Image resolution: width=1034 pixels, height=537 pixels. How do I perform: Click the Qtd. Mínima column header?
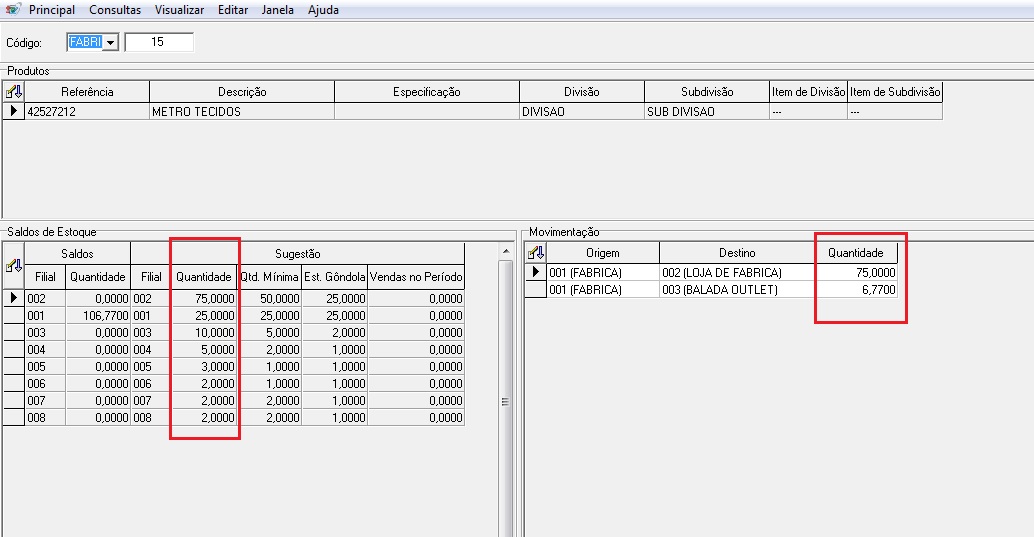coord(269,276)
